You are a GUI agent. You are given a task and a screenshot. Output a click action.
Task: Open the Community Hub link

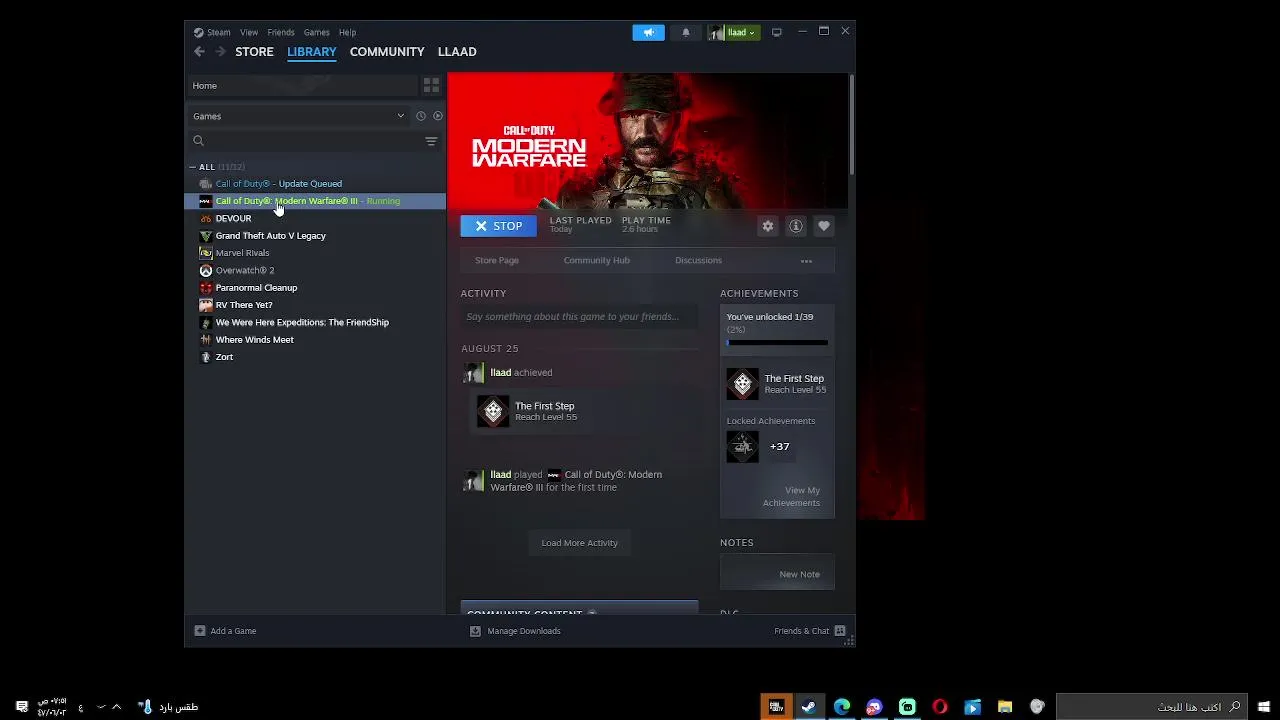click(x=597, y=261)
